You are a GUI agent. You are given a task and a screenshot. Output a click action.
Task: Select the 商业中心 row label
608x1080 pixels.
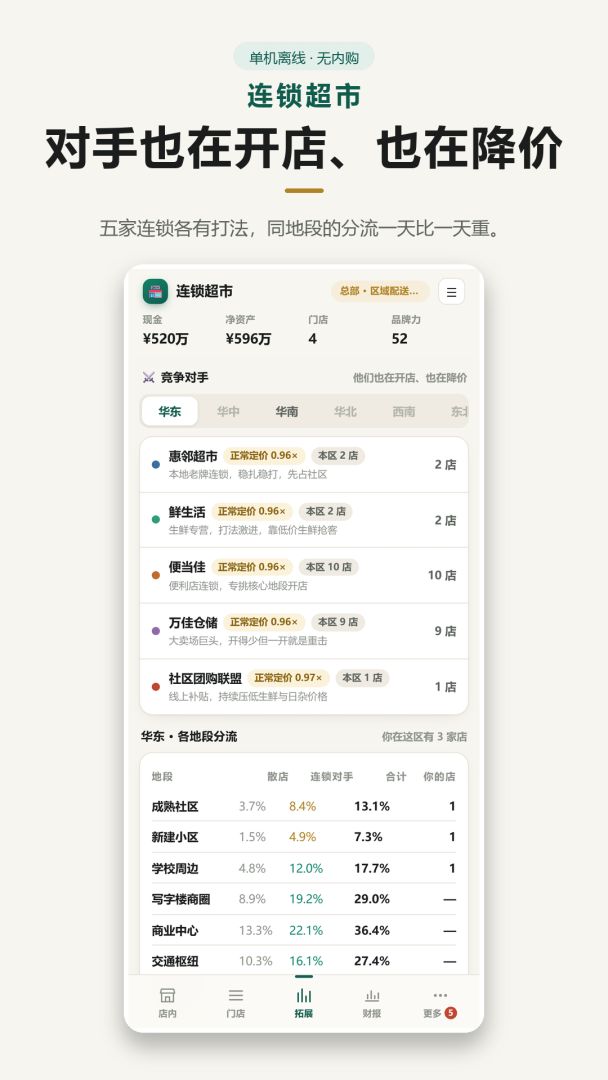[175, 931]
